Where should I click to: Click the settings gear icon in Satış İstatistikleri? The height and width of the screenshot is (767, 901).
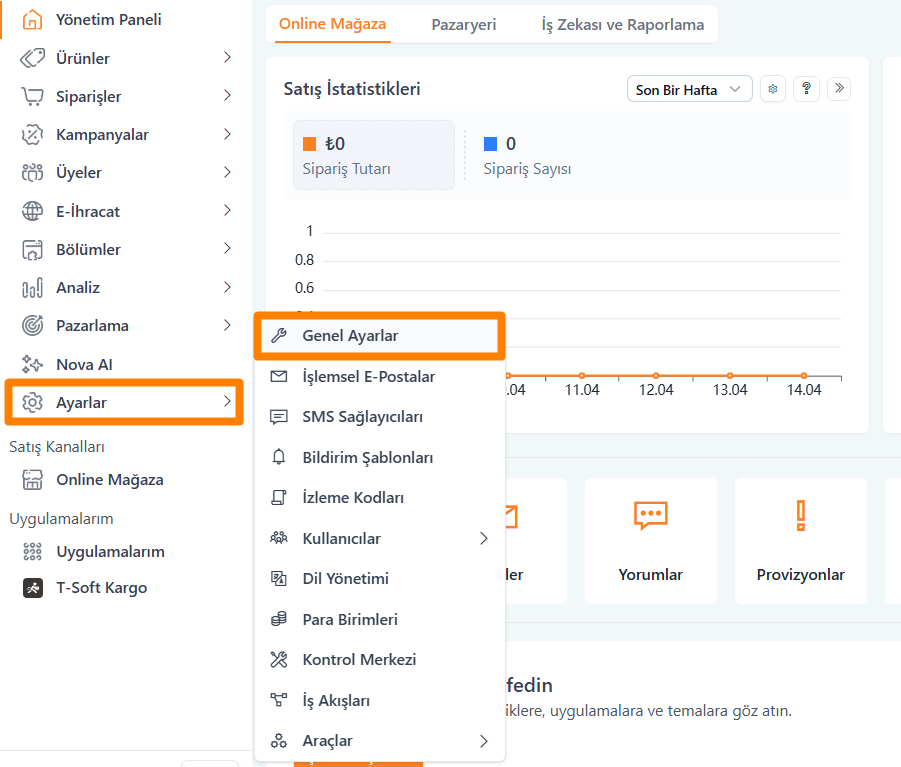772,89
